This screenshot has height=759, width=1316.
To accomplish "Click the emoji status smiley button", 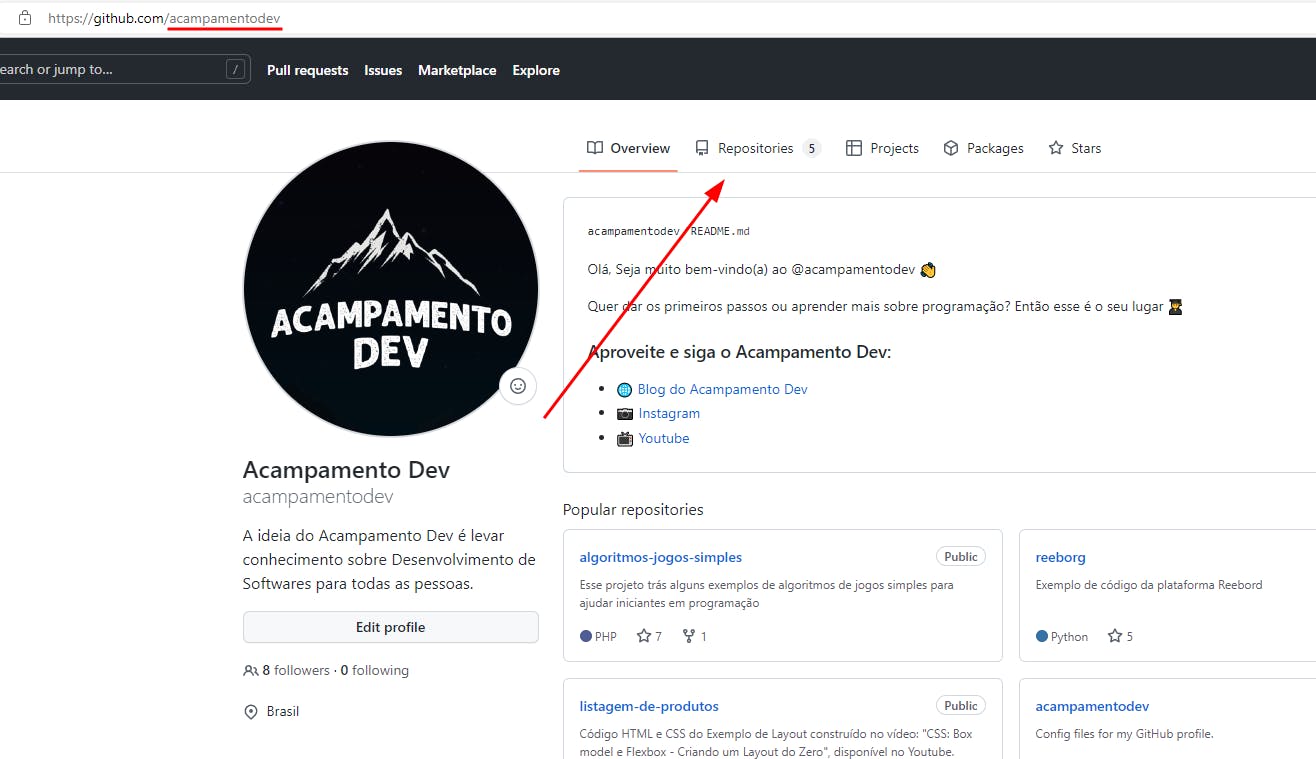I will click(x=518, y=385).
